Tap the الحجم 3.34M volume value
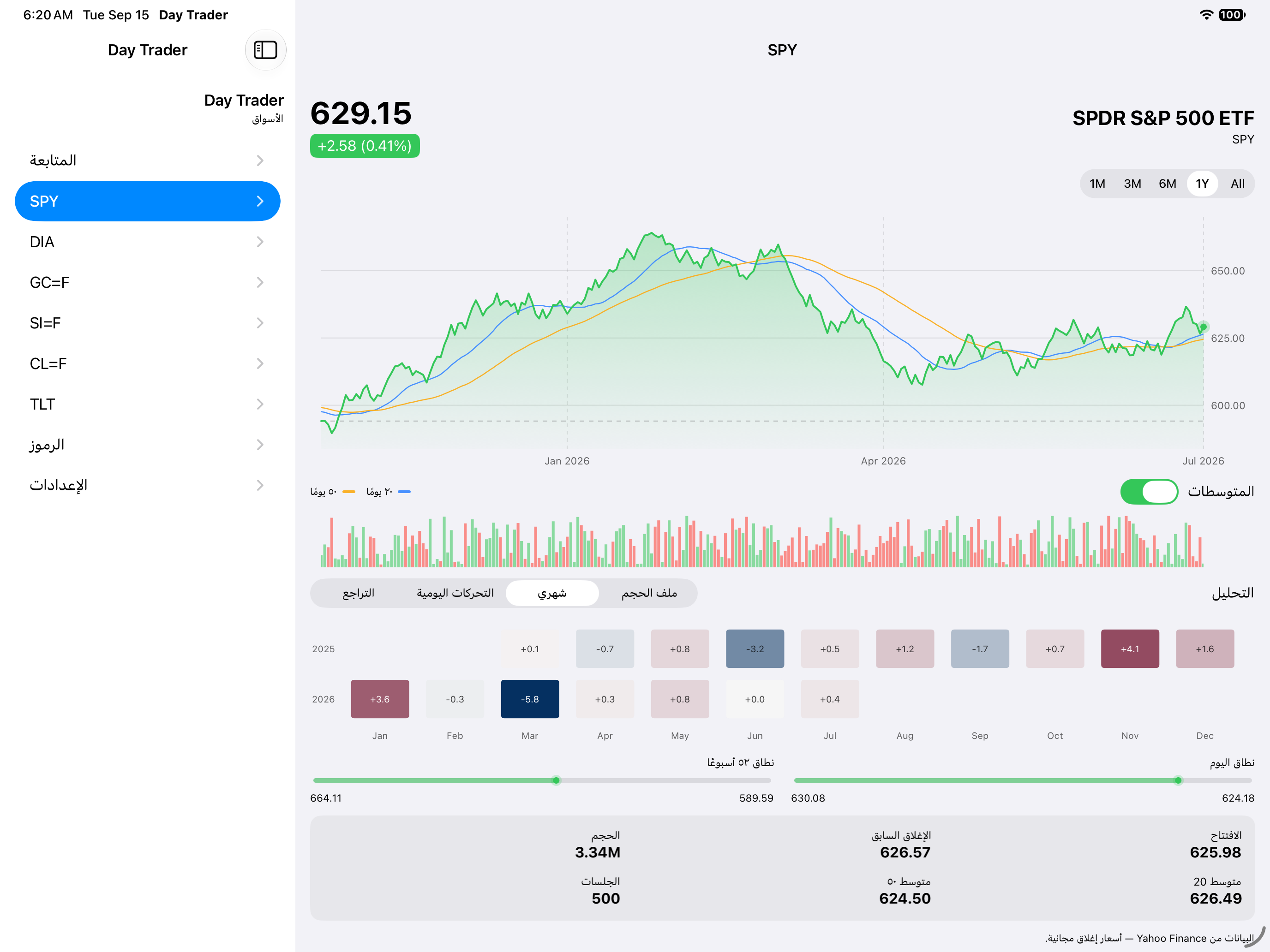 coord(597,852)
